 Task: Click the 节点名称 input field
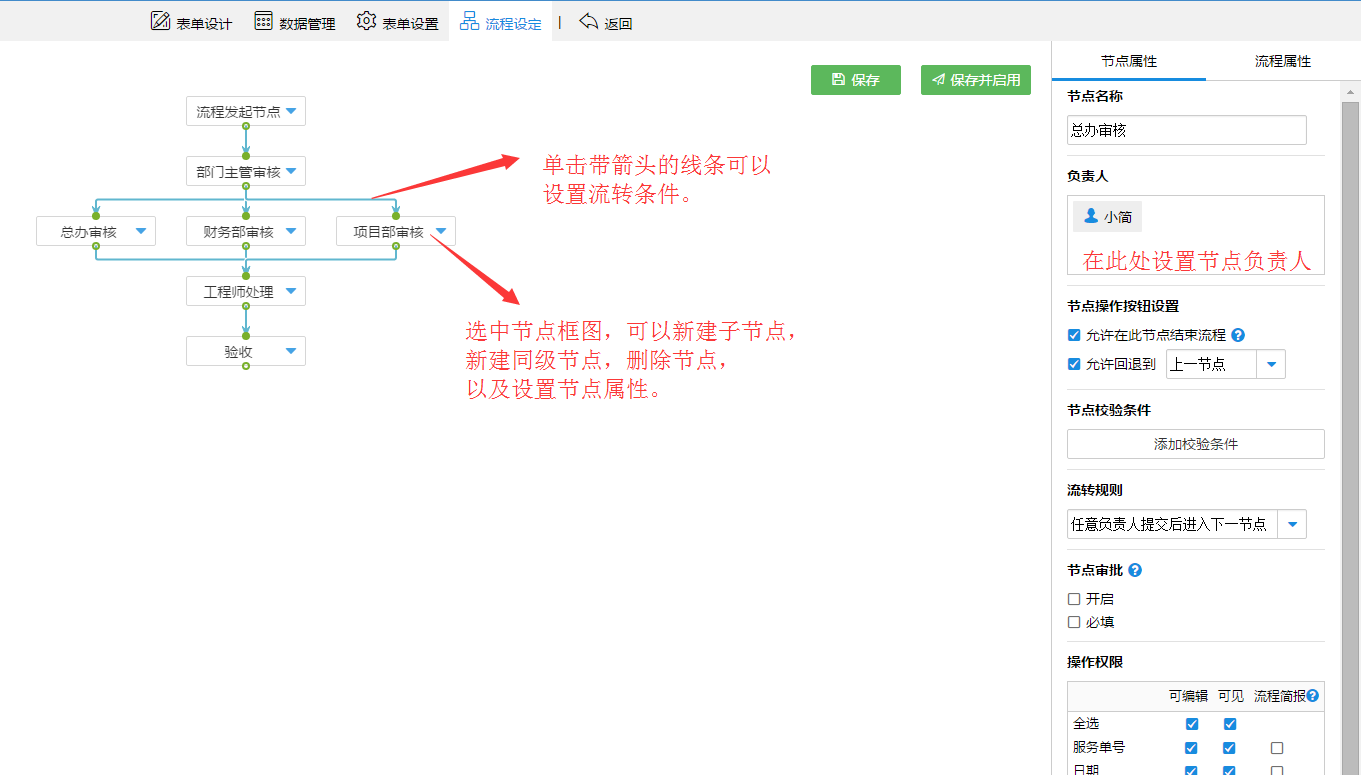[x=1186, y=130]
